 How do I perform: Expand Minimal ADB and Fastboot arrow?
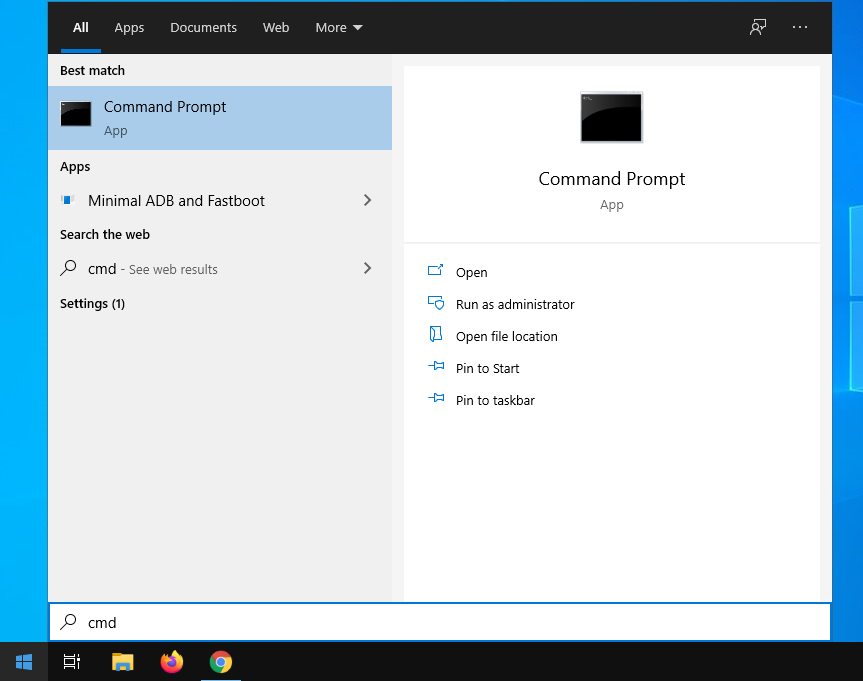(367, 200)
